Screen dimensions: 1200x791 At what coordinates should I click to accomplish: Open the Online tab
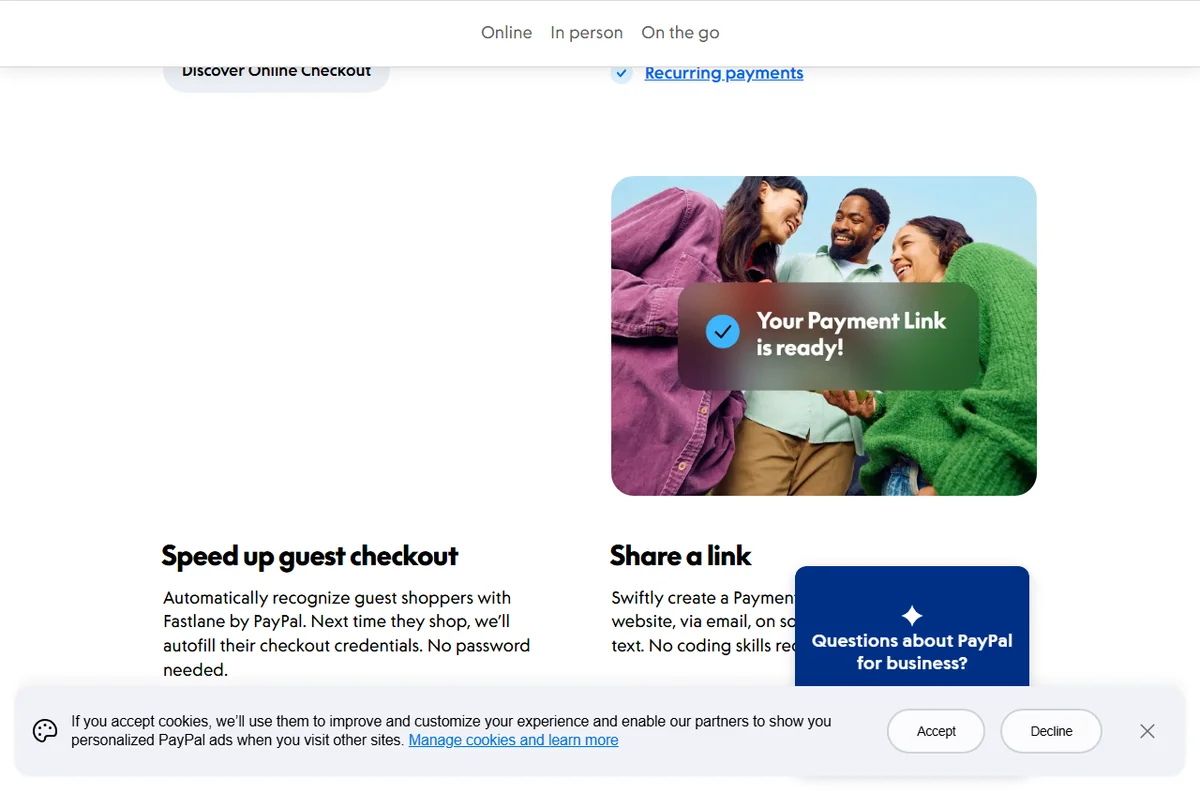pos(506,32)
